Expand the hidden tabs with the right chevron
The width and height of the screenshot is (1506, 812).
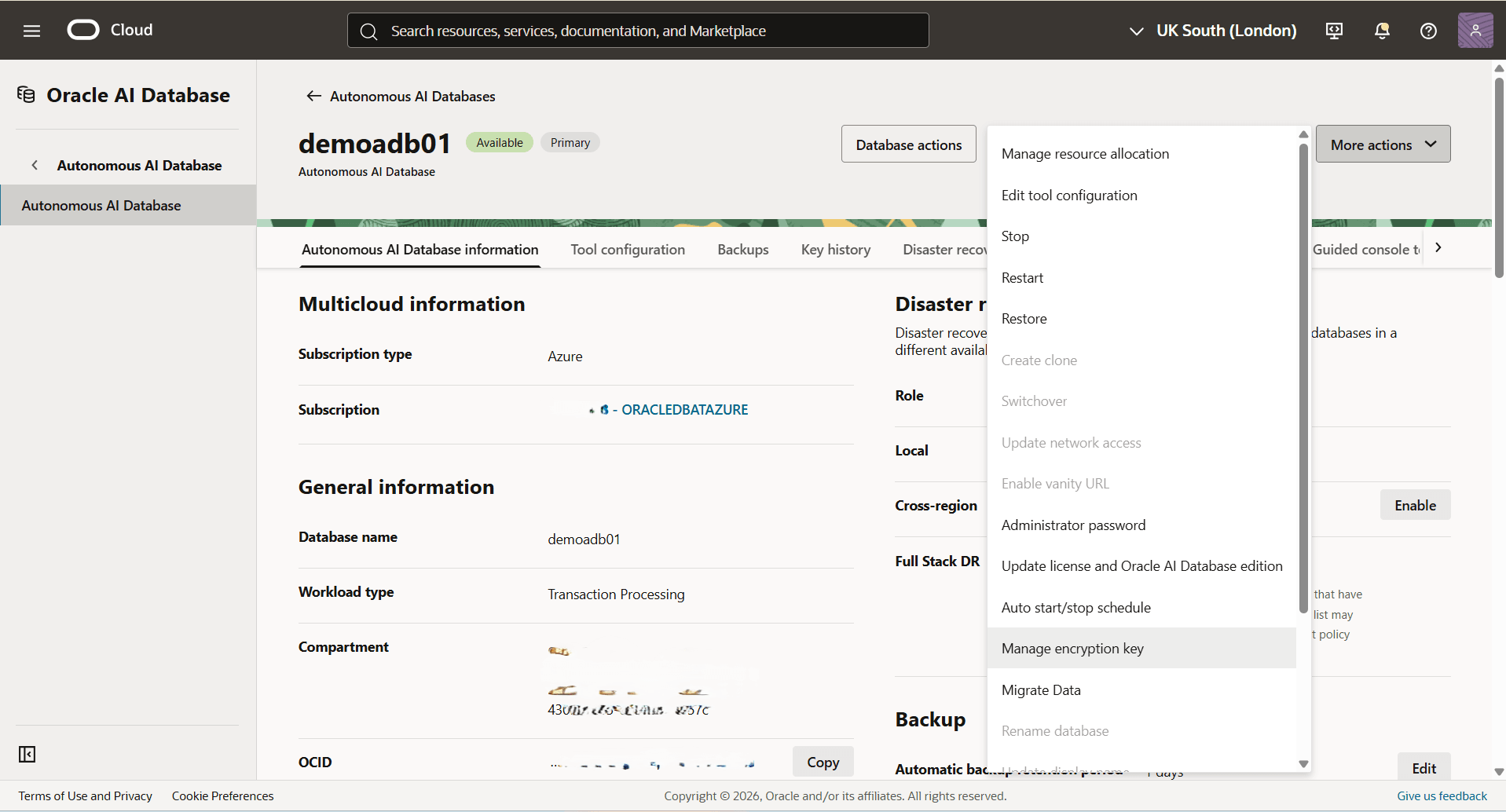(x=1438, y=247)
